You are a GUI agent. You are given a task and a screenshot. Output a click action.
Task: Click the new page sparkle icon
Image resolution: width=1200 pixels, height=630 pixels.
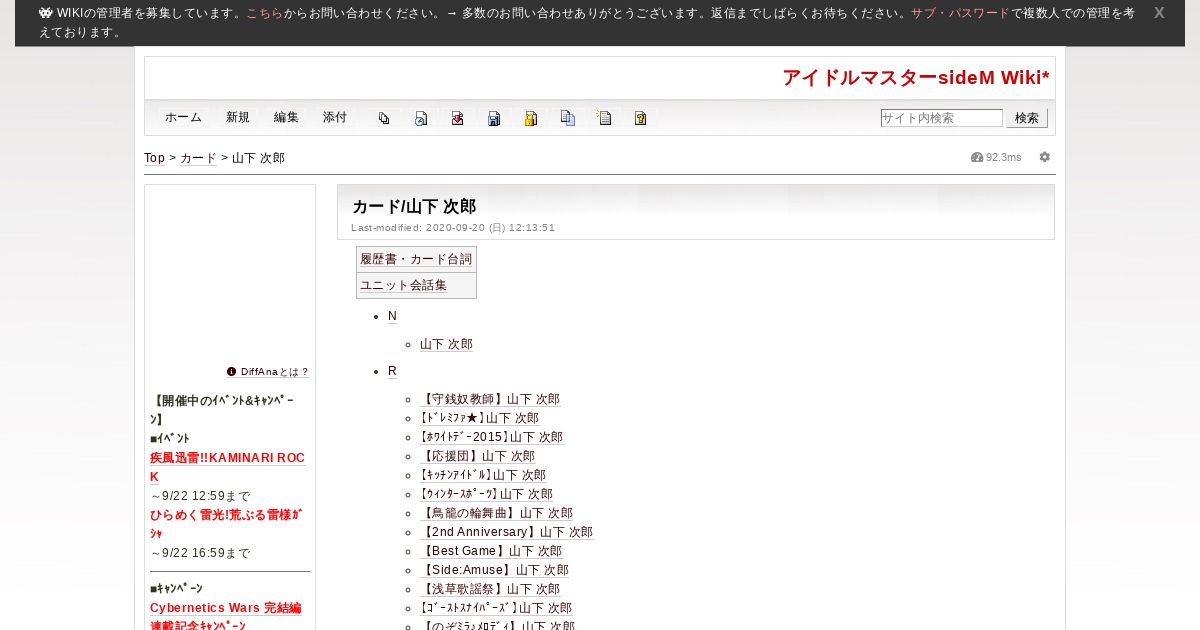tap(604, 118)
